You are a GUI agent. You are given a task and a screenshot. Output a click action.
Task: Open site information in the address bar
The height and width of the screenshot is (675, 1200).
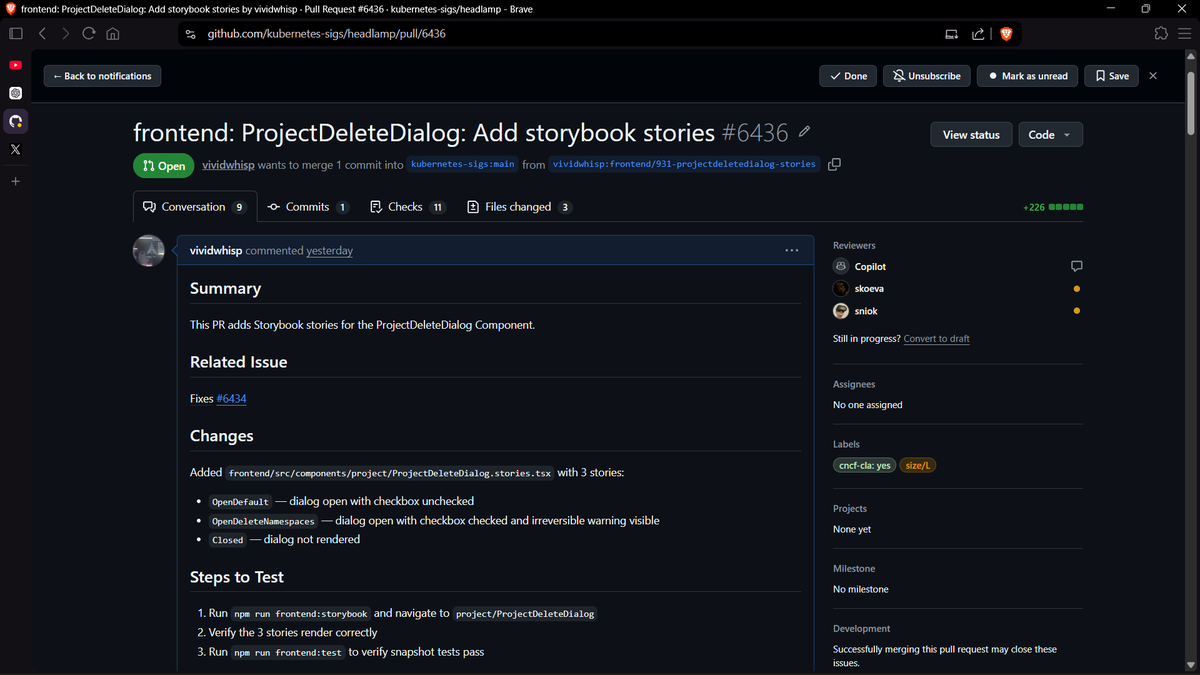(x=190, y=34)
